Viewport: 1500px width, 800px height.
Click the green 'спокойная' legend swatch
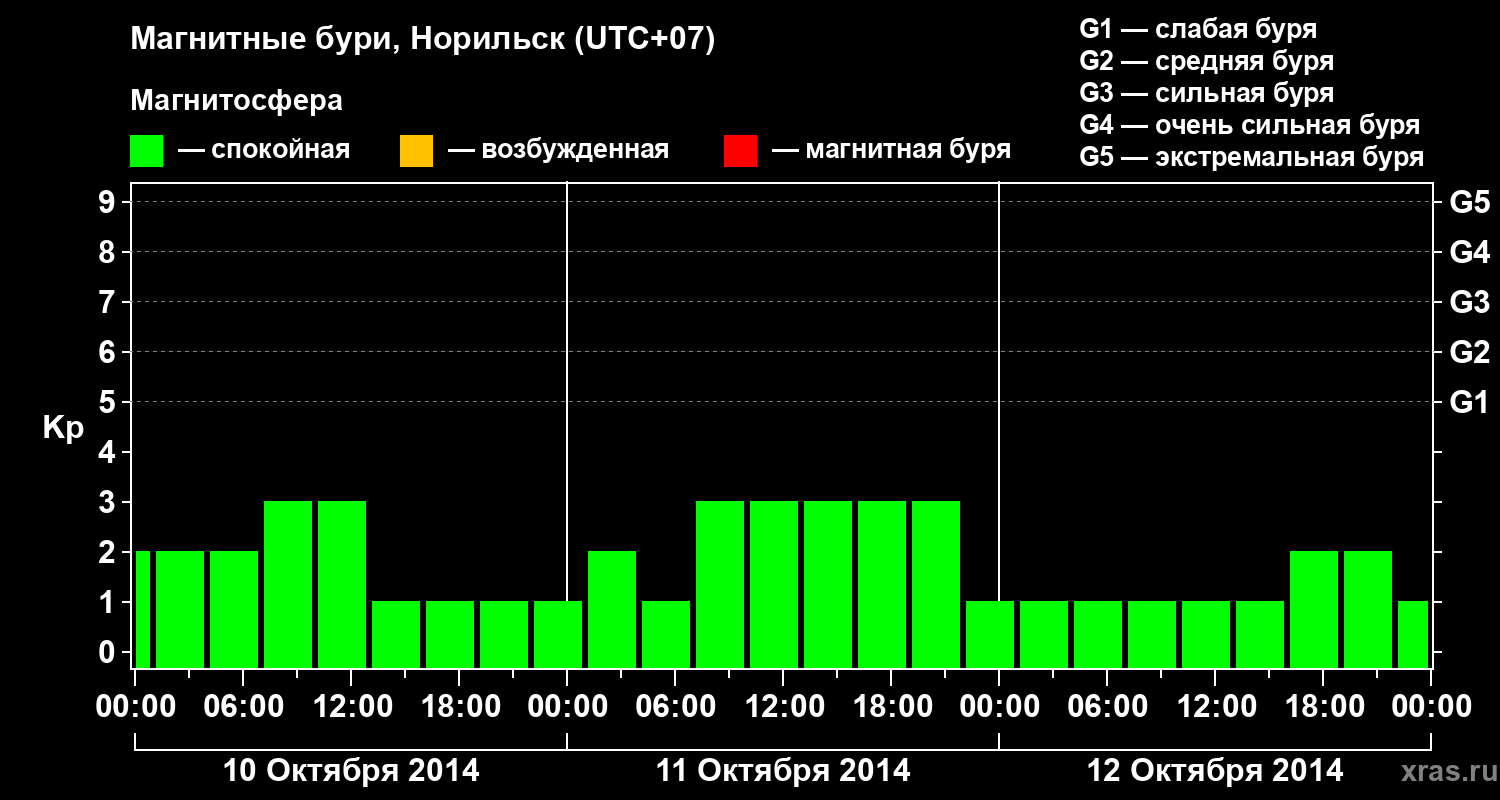click(x=147, y=151)
